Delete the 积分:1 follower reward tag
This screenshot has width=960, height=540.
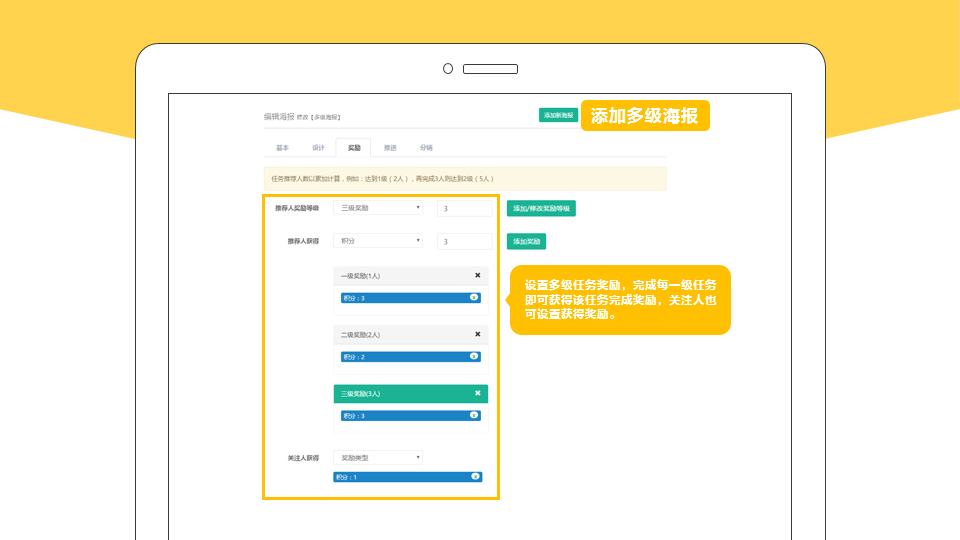coord(474,477)
